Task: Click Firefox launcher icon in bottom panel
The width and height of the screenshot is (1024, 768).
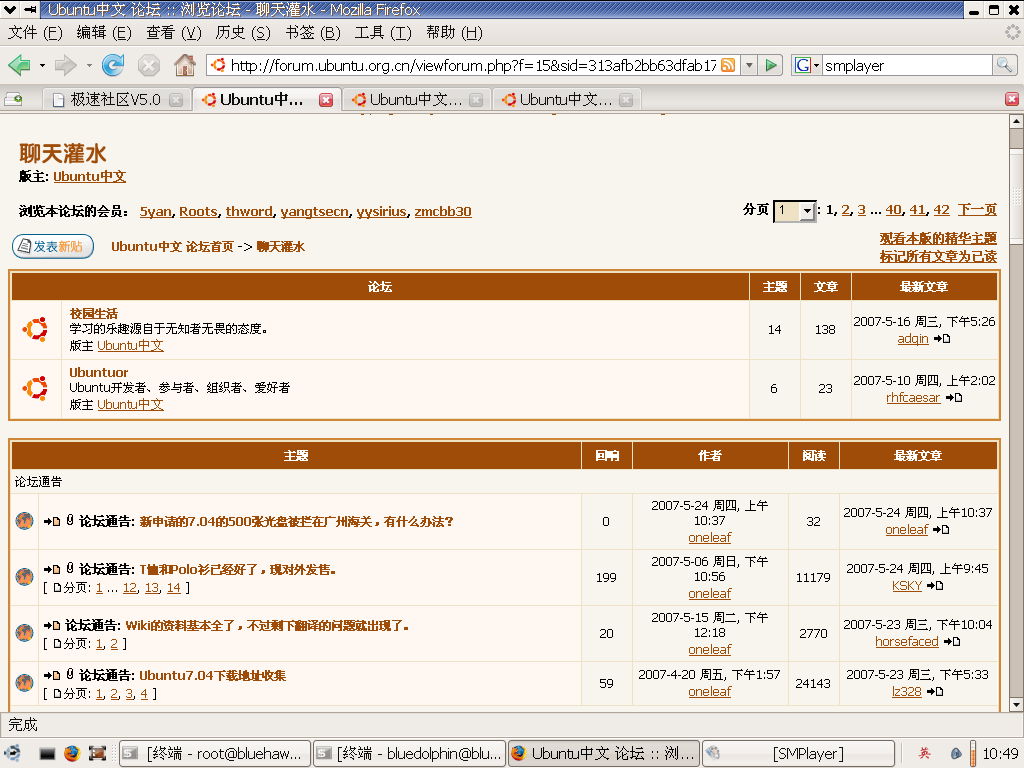Action: tap(72, 753)
